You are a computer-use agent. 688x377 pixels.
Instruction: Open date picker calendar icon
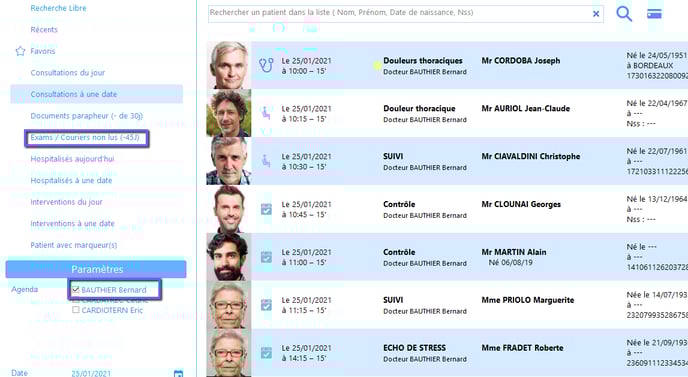(178, 373)
